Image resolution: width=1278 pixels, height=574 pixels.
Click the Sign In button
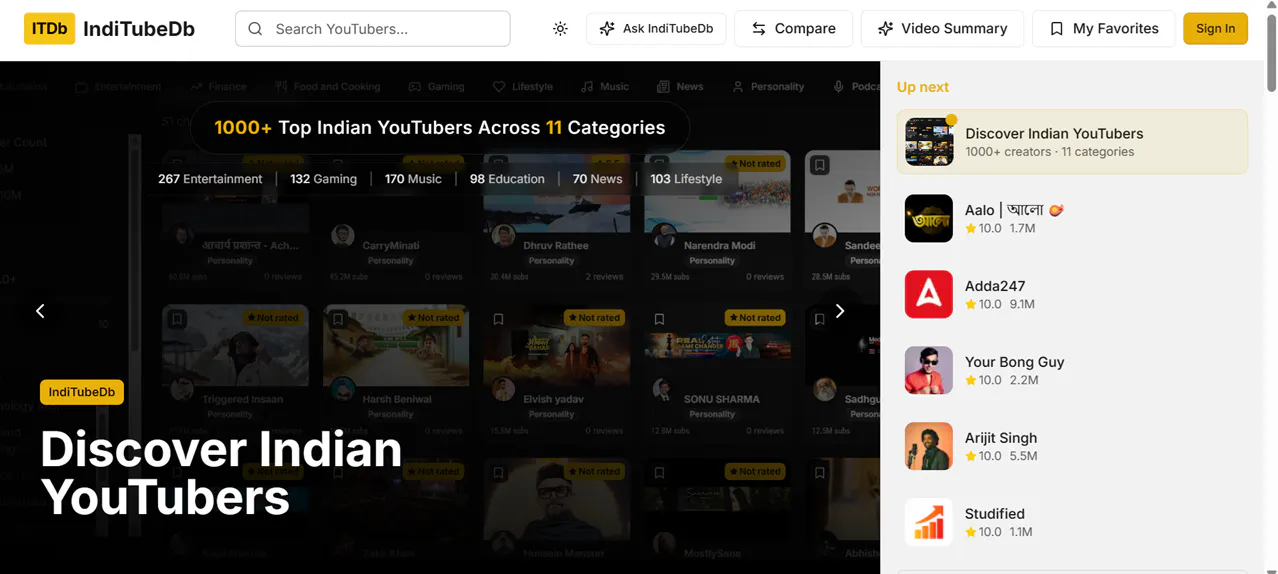(1215, 29)
